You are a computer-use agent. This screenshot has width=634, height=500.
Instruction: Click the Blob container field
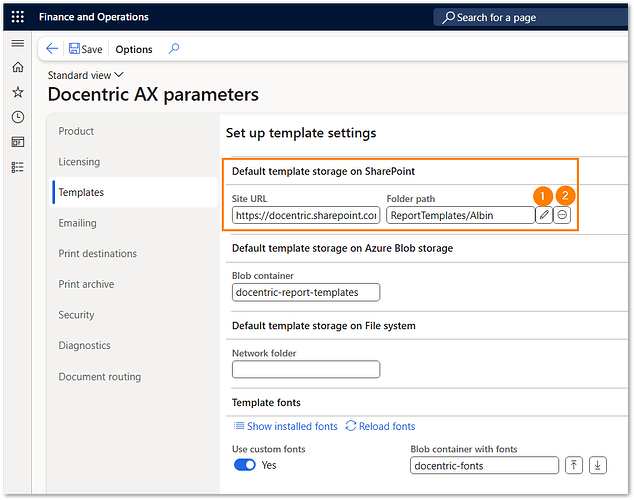[306, 292]
